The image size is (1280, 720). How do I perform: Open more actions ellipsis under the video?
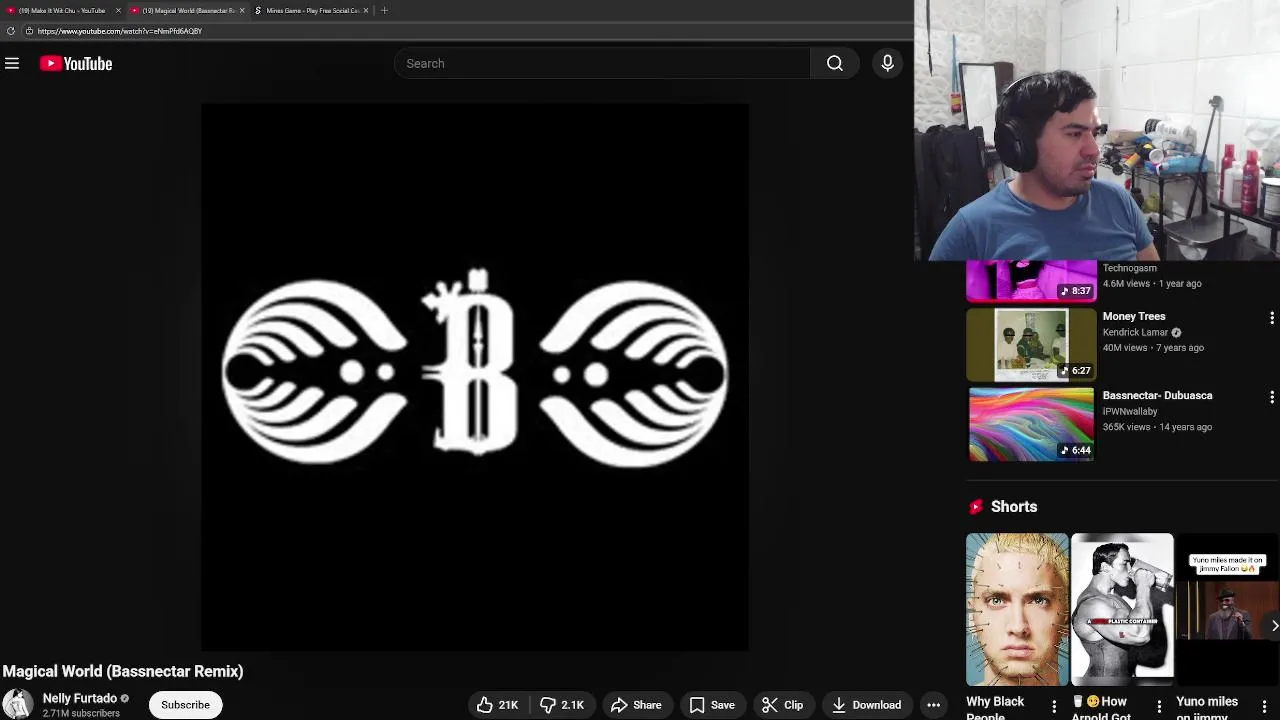tap(933, 705)
